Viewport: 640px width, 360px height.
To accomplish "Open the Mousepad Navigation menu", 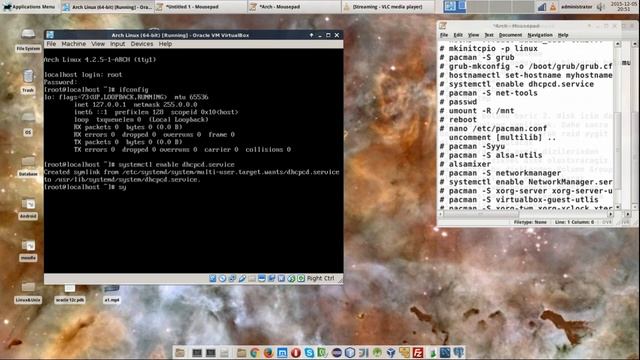I will click(540, 35).
